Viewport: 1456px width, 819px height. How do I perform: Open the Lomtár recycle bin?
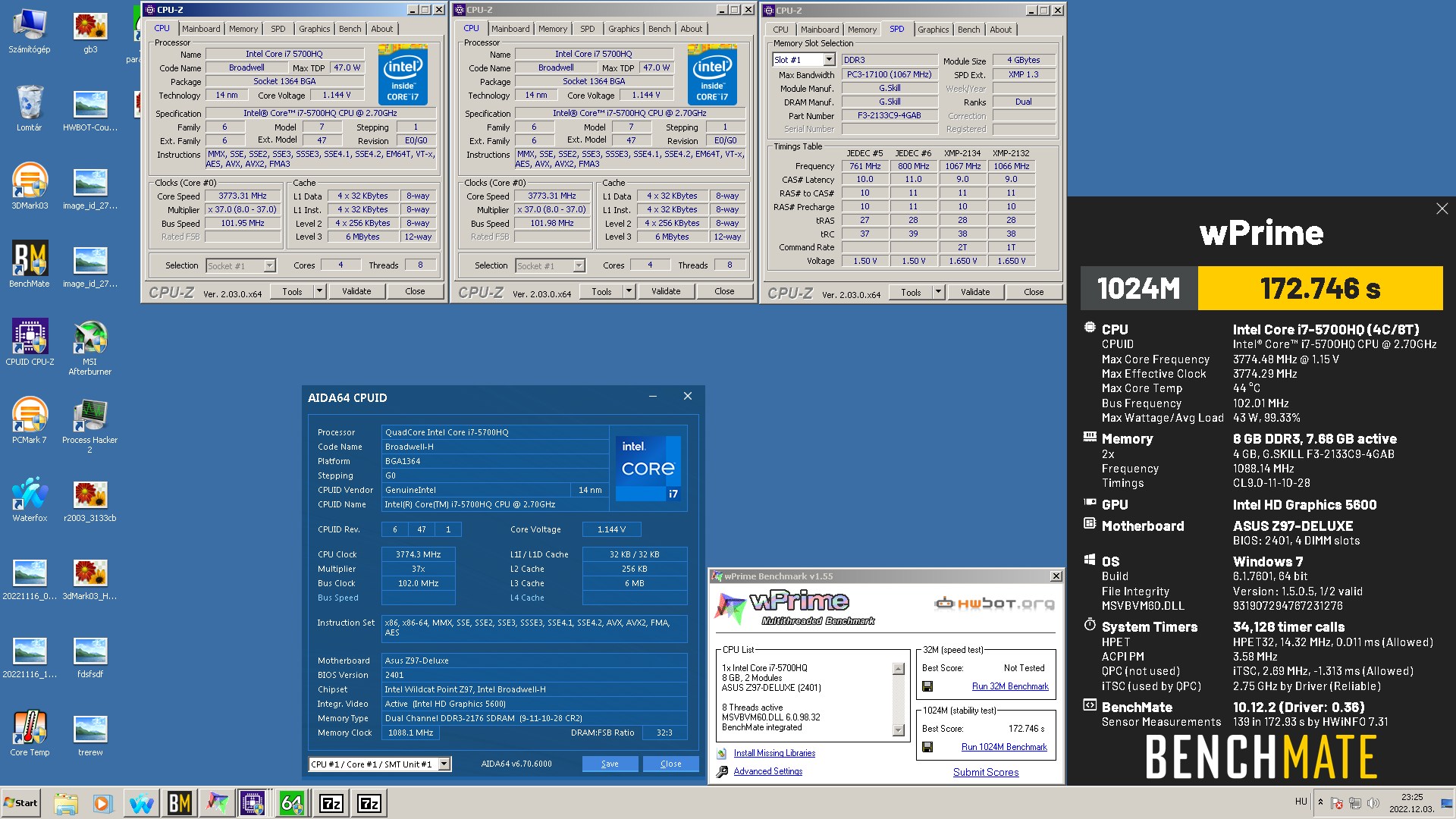30,109
